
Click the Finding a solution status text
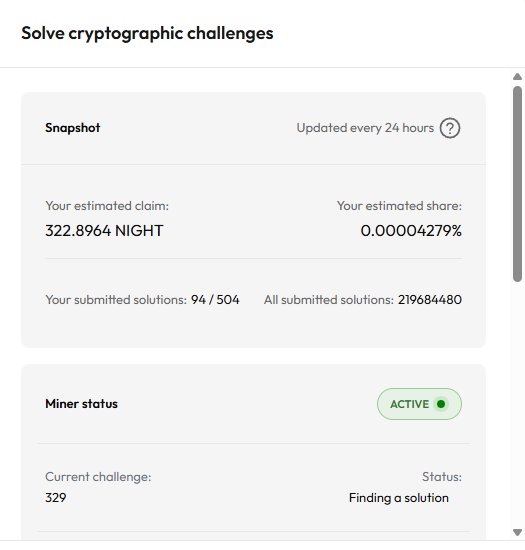pyautogui.click(x=399, y=498)
